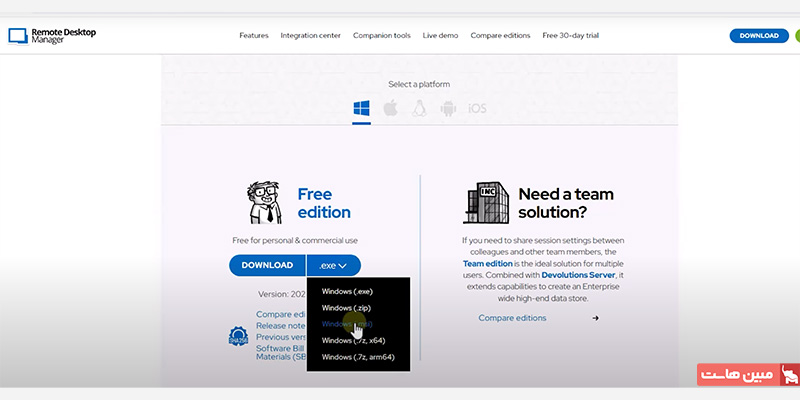800x400 pixels.
Task: Switch to the iOS platform icon
Action: [x=477, y=108]
